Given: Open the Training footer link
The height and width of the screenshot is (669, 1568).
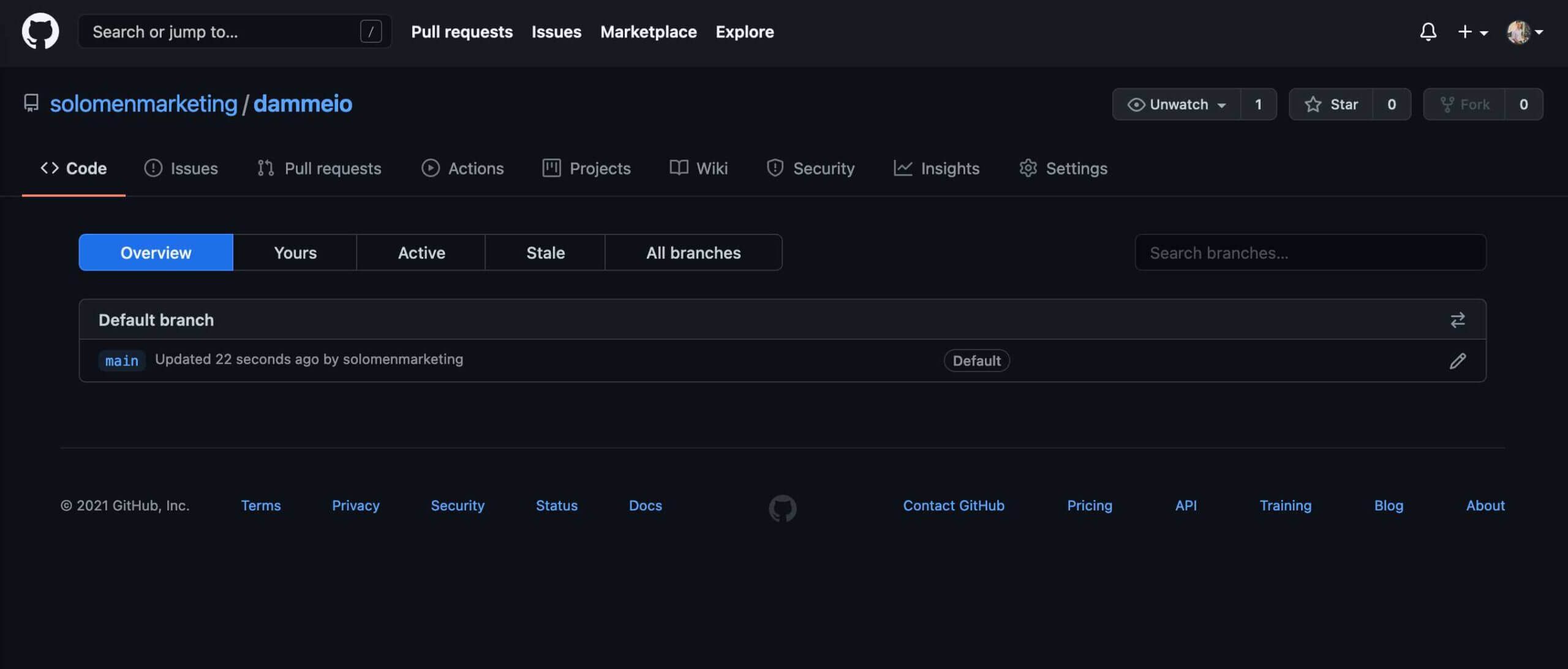Looking at the screenshot, I should pos(1285,506).
